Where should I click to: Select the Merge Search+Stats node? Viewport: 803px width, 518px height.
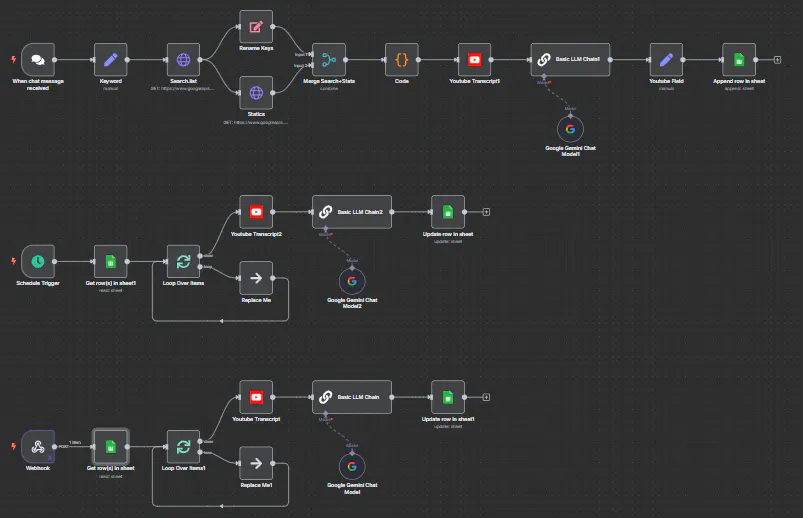pyautogui.click(x=329, y=60)
